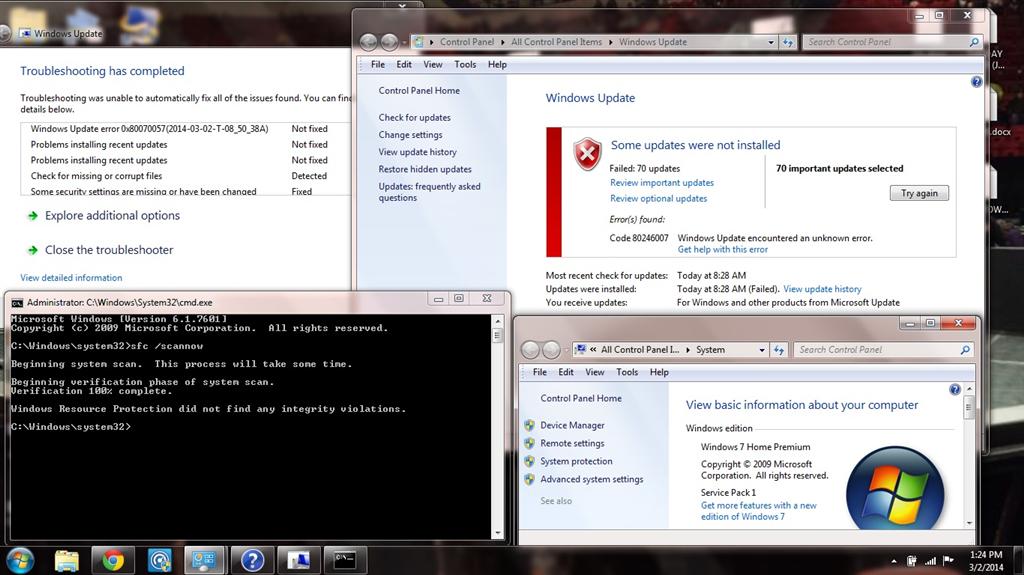Screen dimensions: 1024x575
Task: Click power plug icon in system tray
Action: tap(912, 561)
